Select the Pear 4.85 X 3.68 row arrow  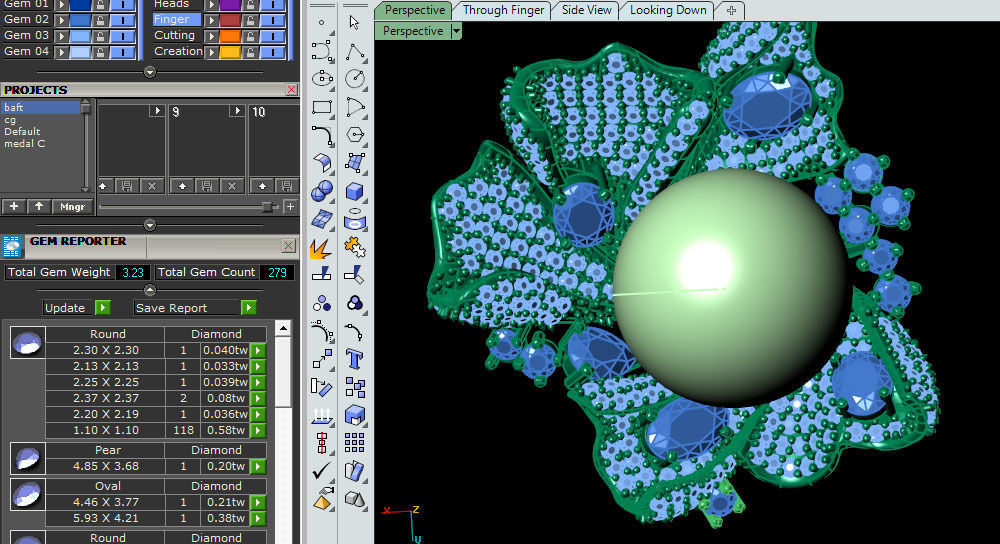pos(258,467)
